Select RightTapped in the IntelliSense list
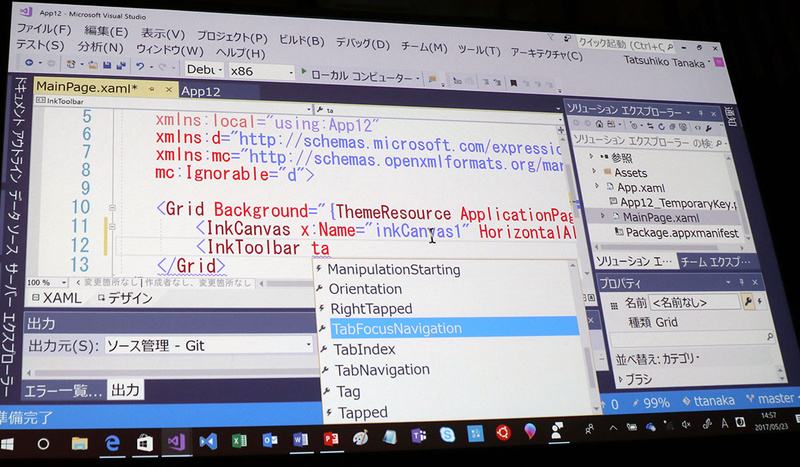The height and width of the screenshot is (467, 800). point(371,309)
